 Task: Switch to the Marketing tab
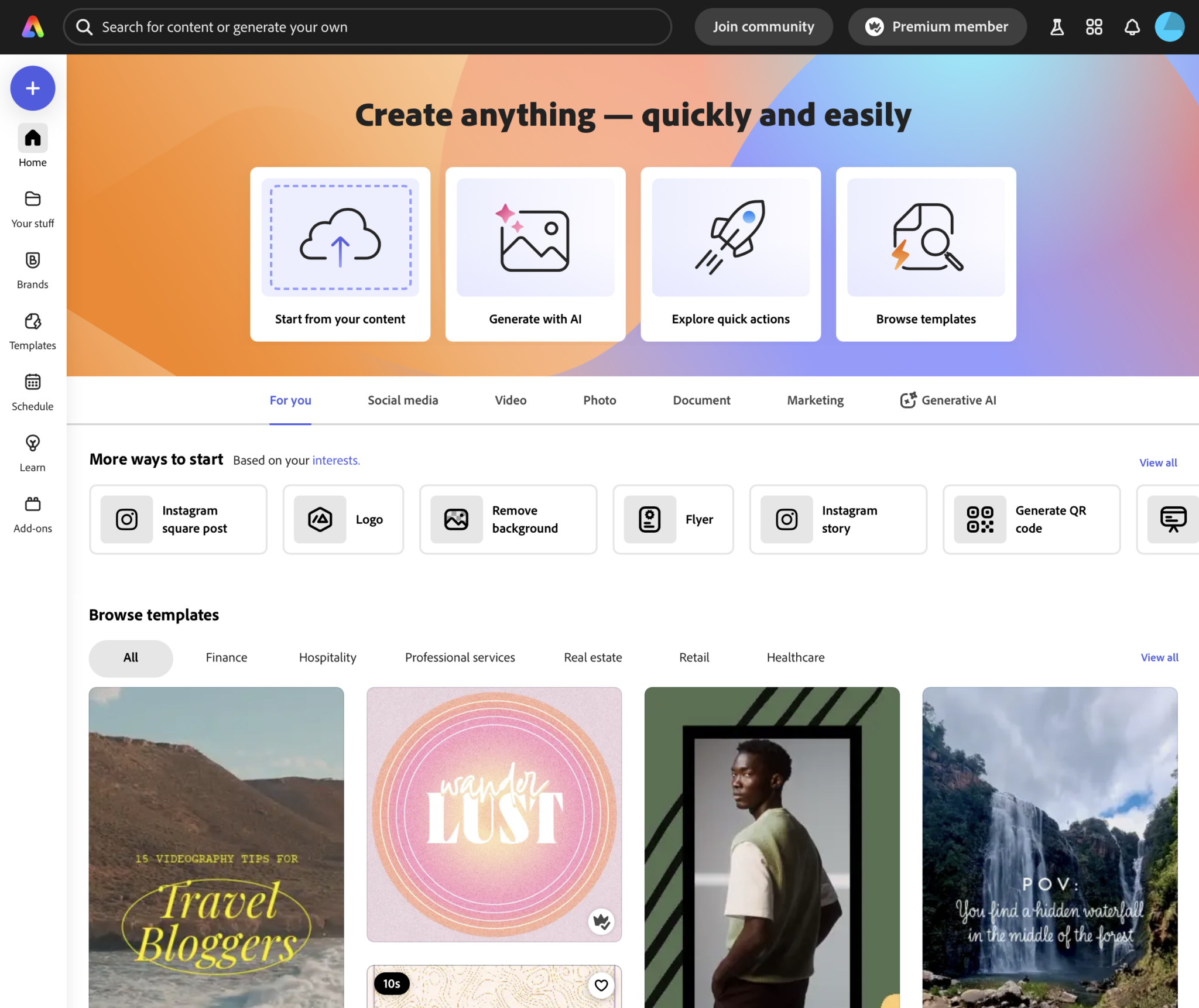(x=815, y=400)
